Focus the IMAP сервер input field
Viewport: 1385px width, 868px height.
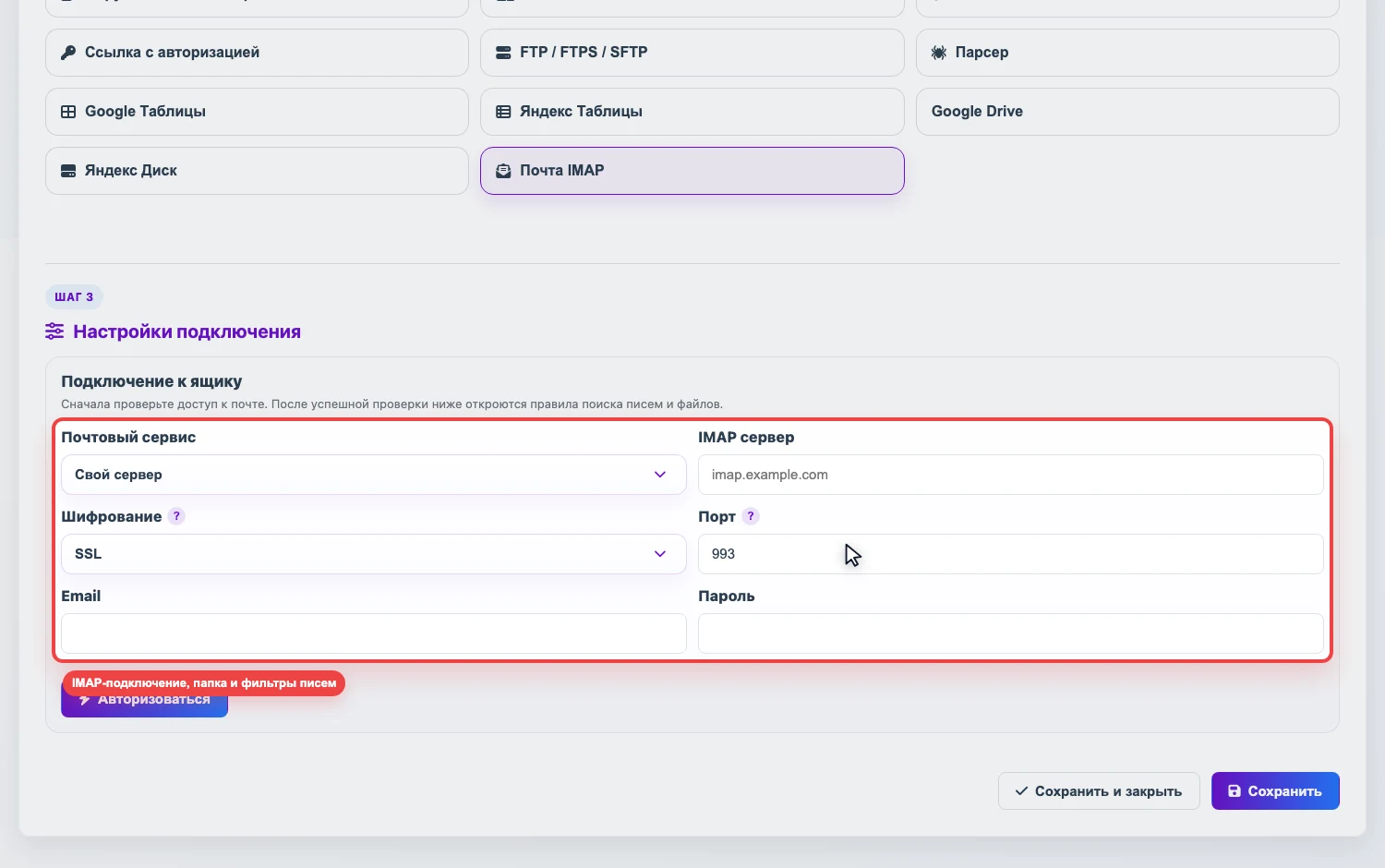(1011, 475)
